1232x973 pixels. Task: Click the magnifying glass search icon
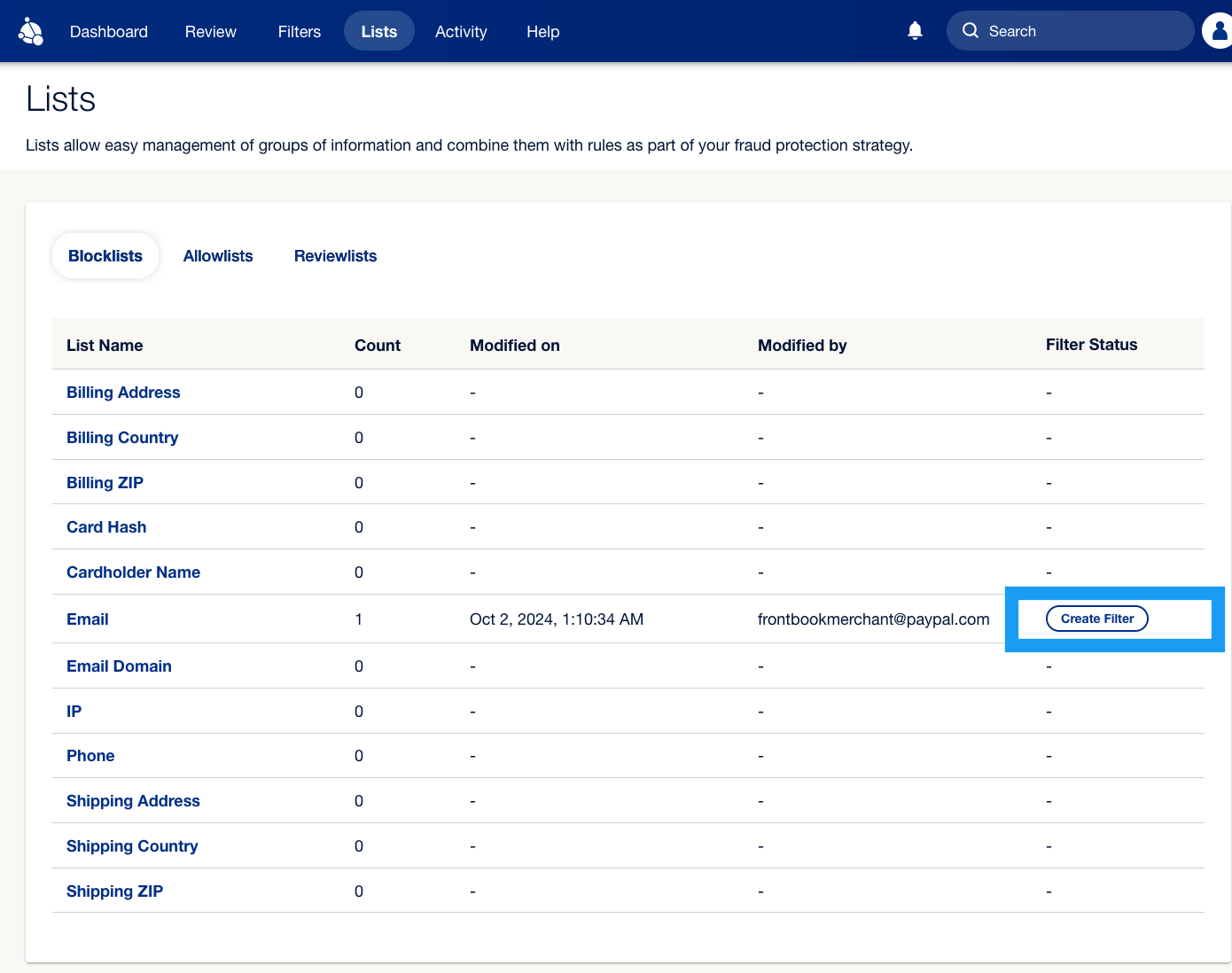(x=971, y=31)
